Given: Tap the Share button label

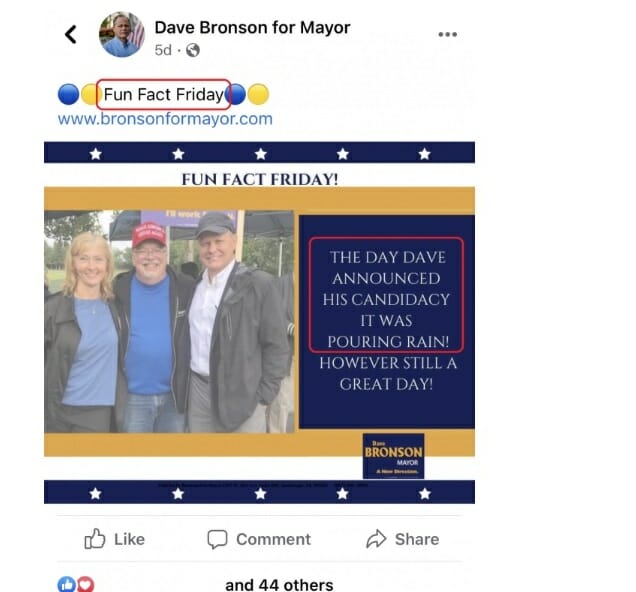Looking at the screenshot, I should (x=417, y=539).
